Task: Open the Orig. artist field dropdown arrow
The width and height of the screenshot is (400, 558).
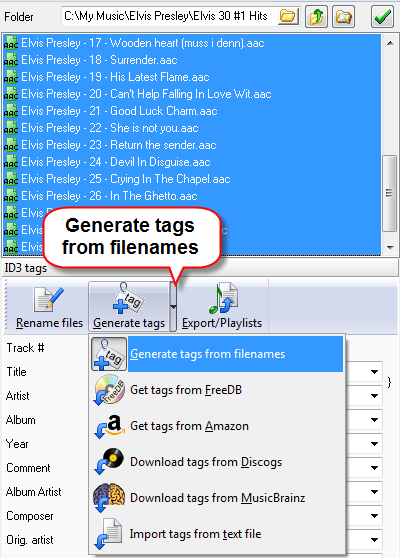Action: tap(374, 540)
